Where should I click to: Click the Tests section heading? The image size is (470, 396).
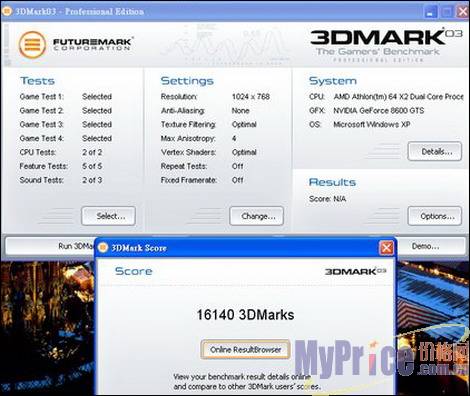(x=37, y=81)
